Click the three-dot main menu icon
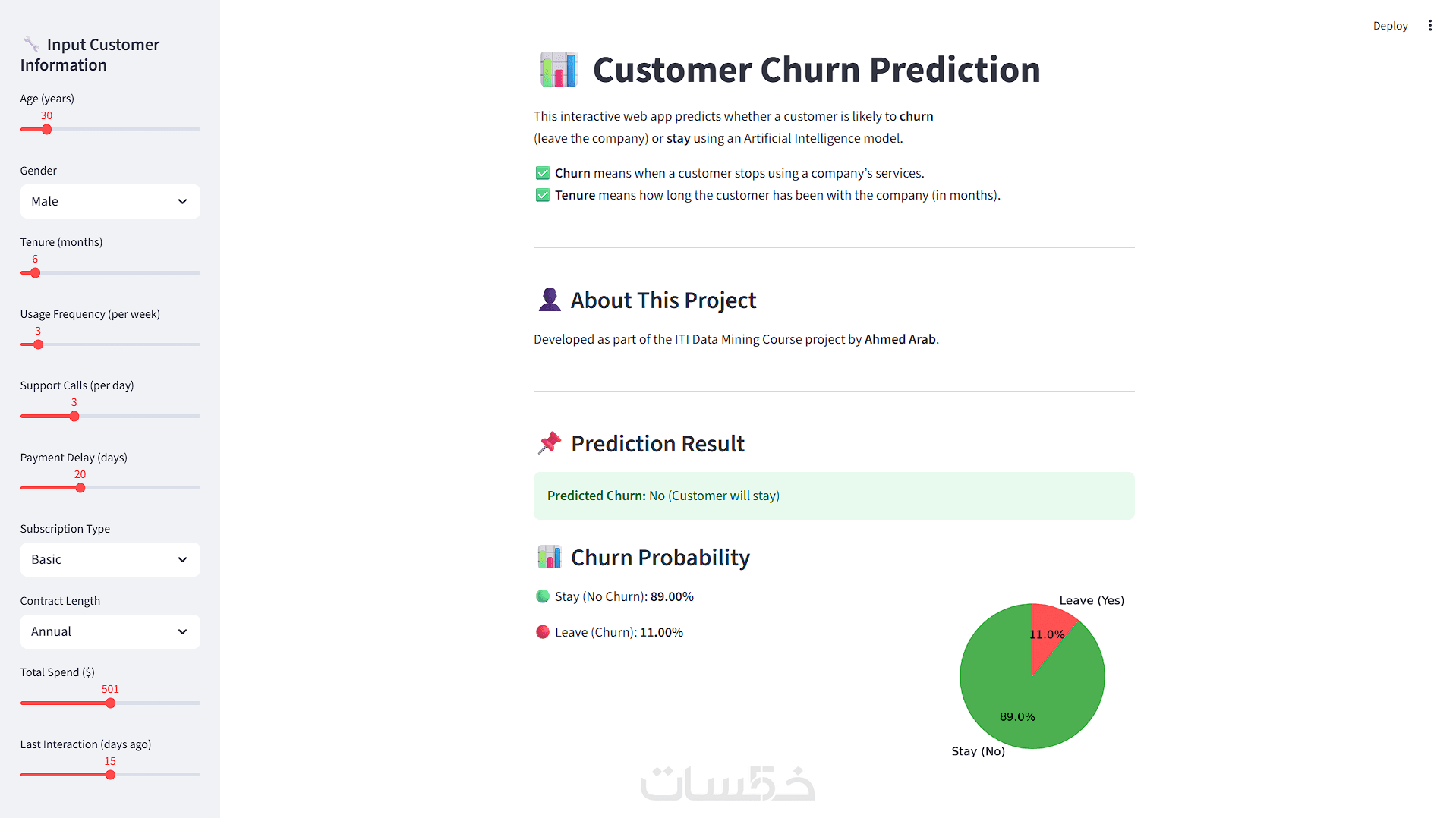Viewport: 1456px width, 818px height. [x=1430, y=26]
